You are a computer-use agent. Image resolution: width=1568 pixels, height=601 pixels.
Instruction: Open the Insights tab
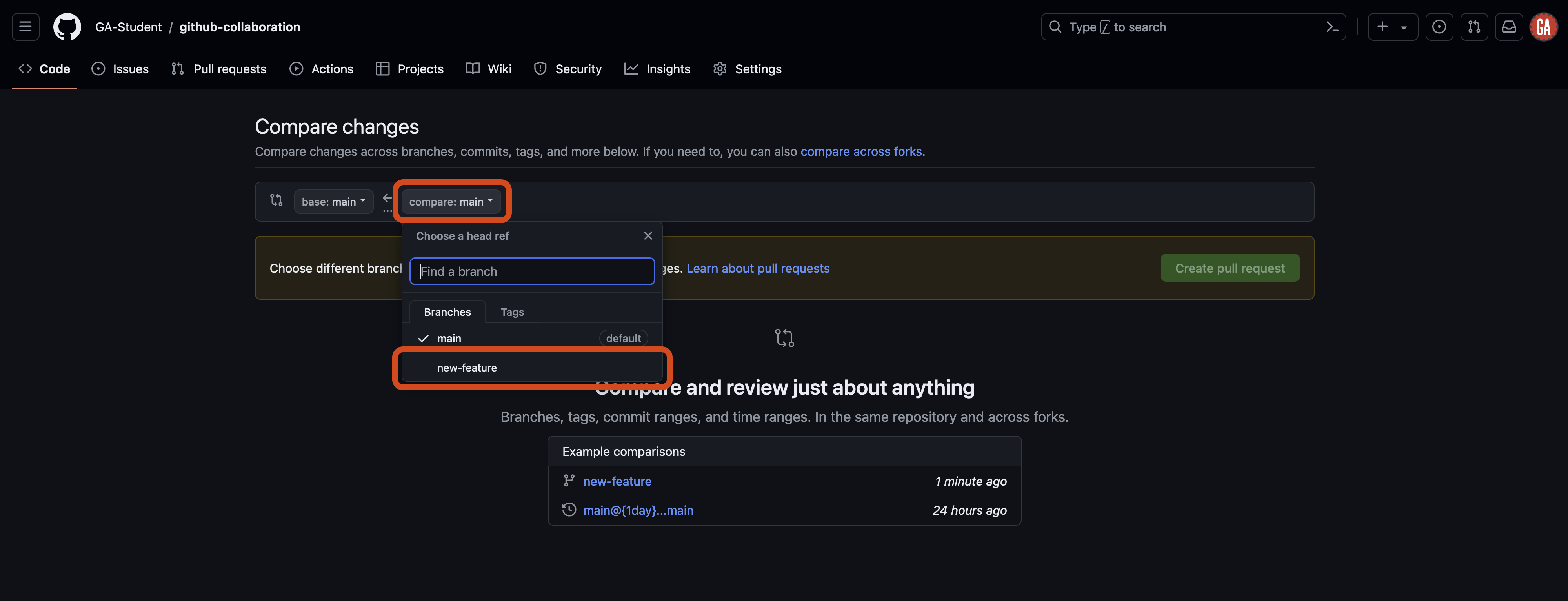tap(657, 69)
